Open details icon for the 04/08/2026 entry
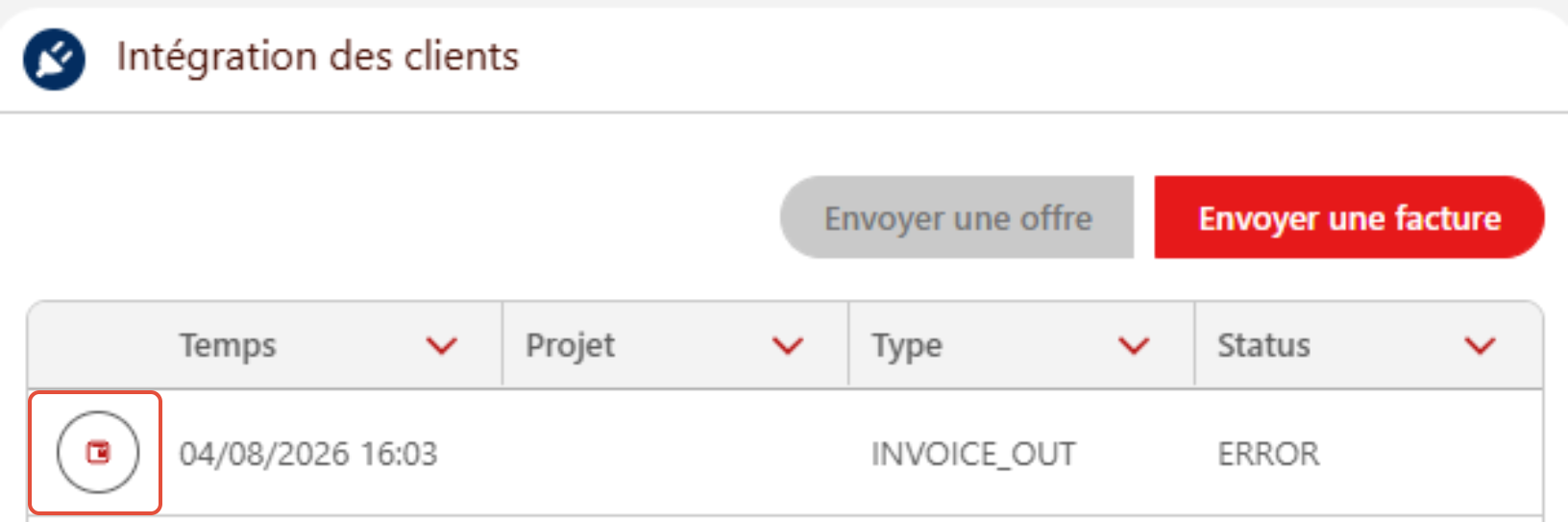The height and width of the screenshot is (522, 1568). (97, 452)
